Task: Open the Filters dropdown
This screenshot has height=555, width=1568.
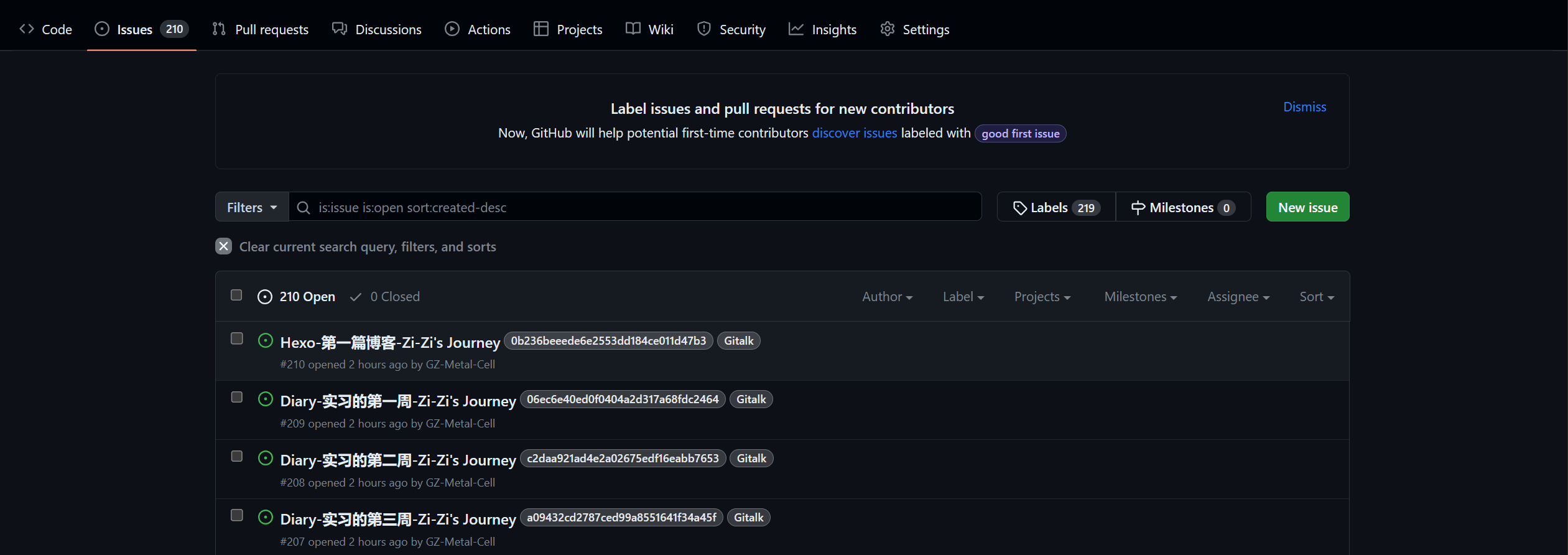Action: (x=252, y=207)
